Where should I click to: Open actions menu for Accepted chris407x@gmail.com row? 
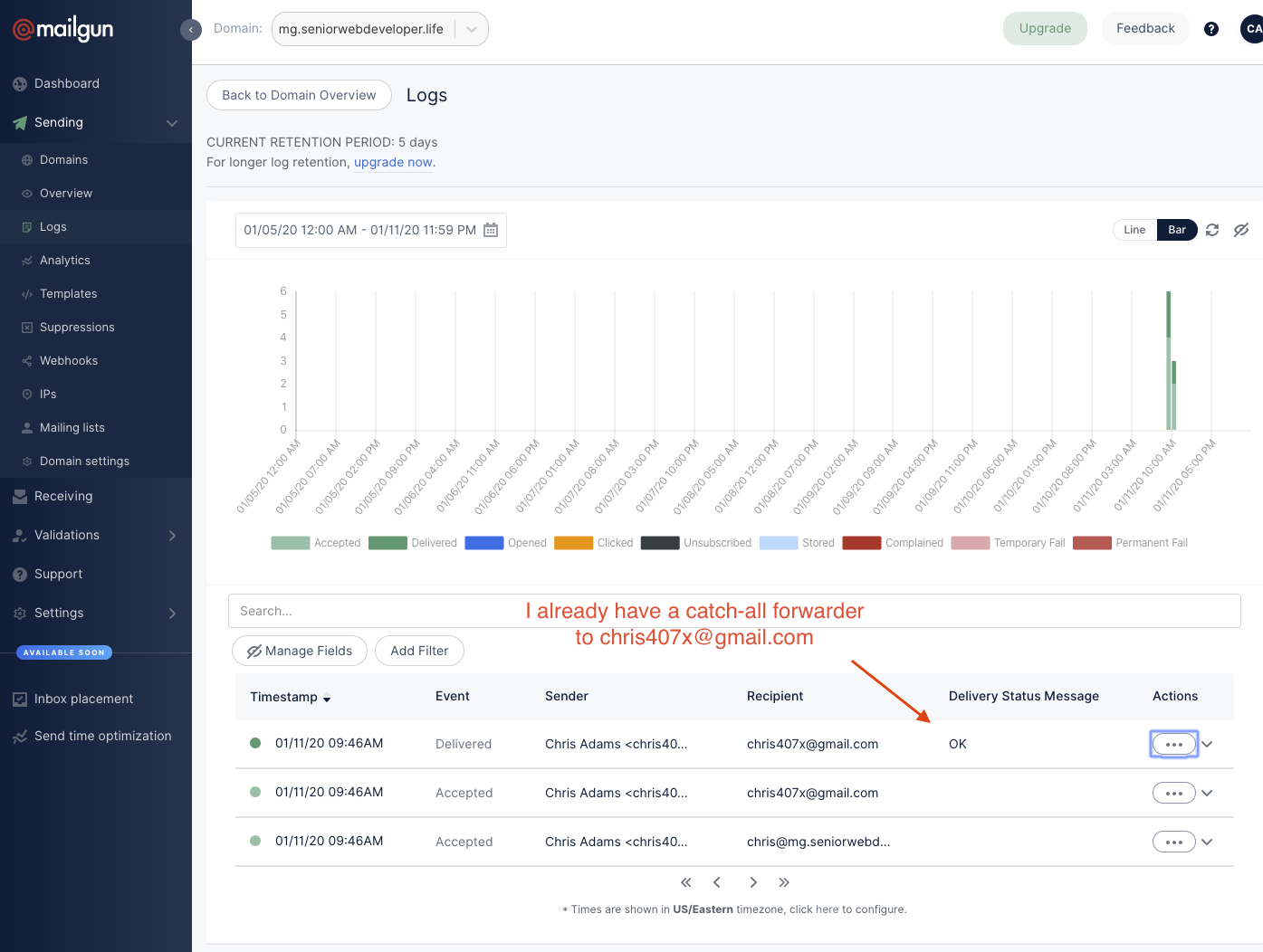point(1174,793)
